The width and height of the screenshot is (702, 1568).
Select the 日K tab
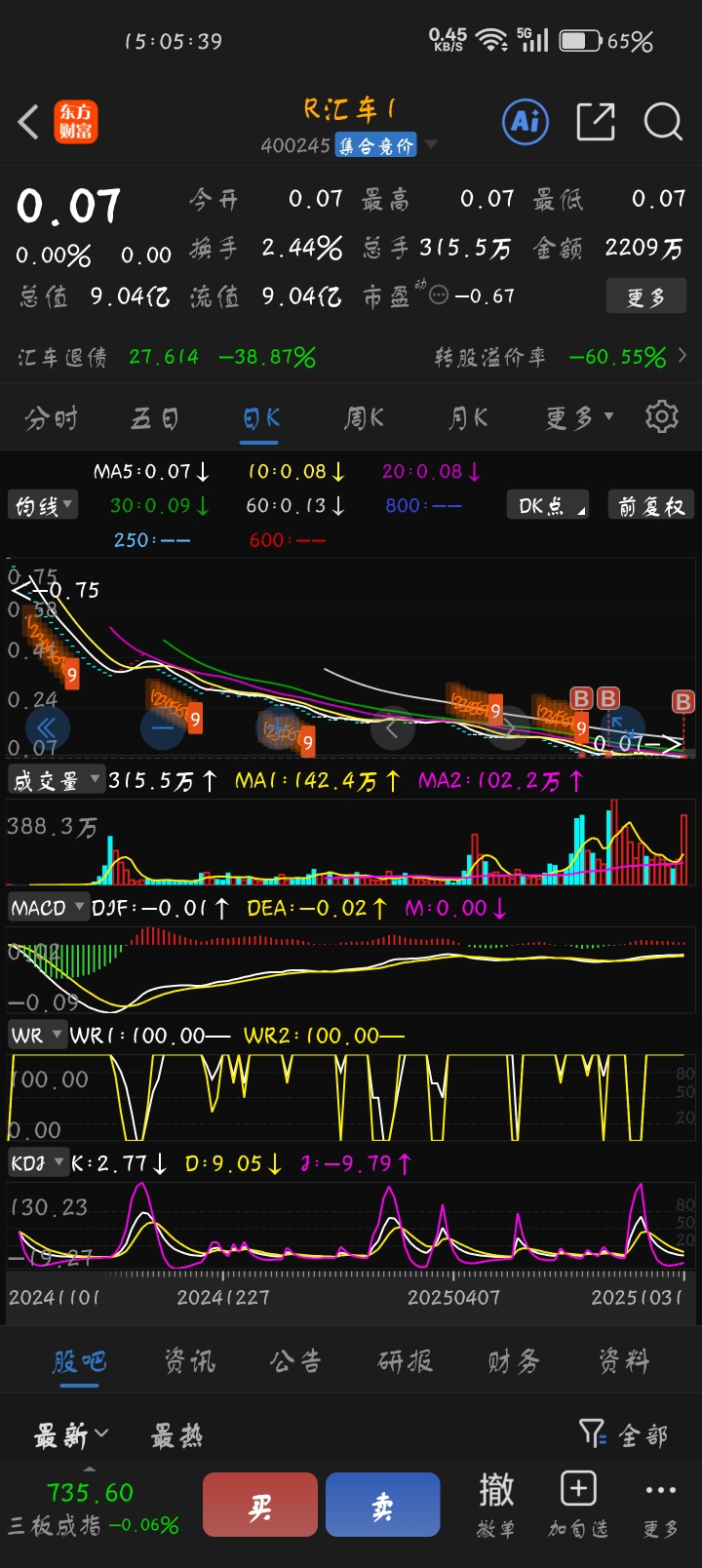(261, 418)
